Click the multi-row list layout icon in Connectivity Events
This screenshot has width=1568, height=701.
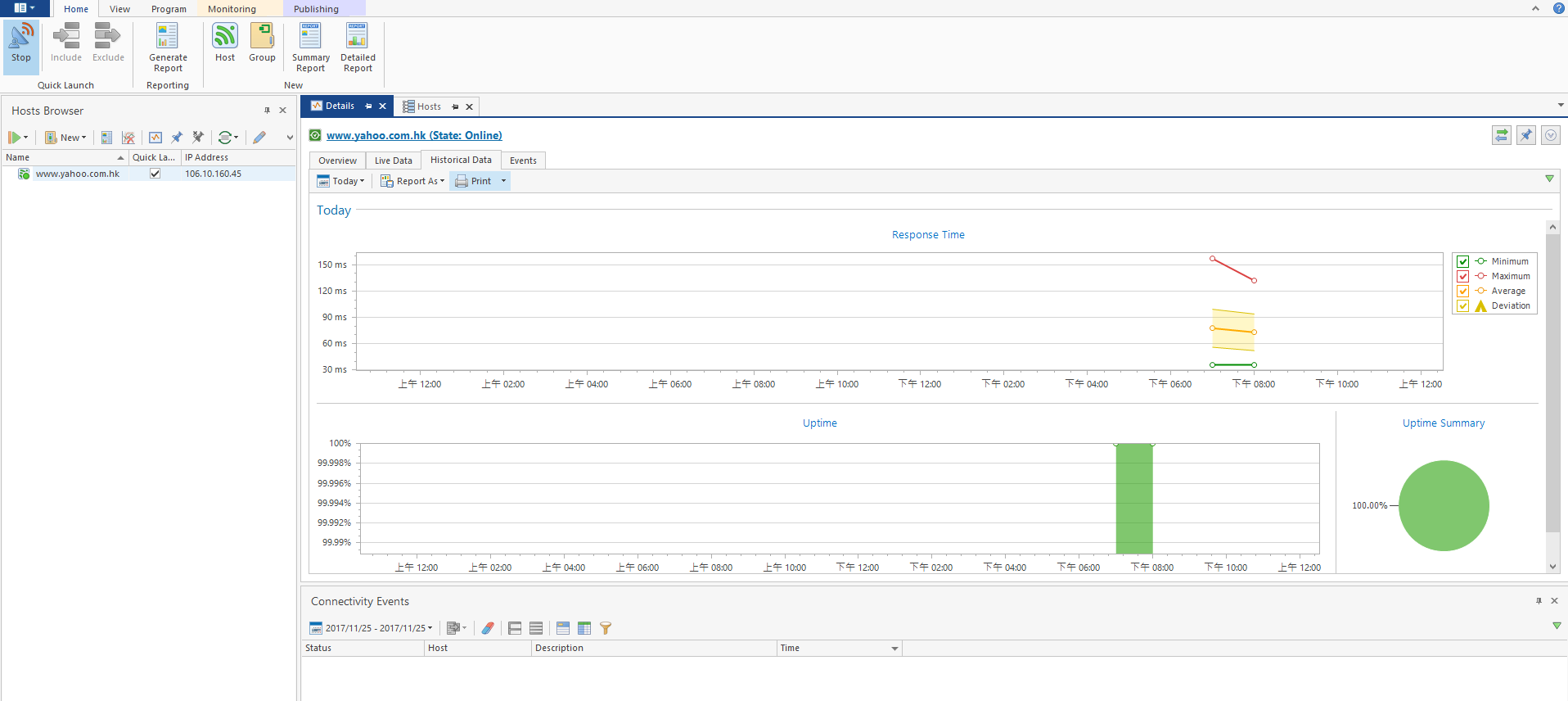[536, 628]
